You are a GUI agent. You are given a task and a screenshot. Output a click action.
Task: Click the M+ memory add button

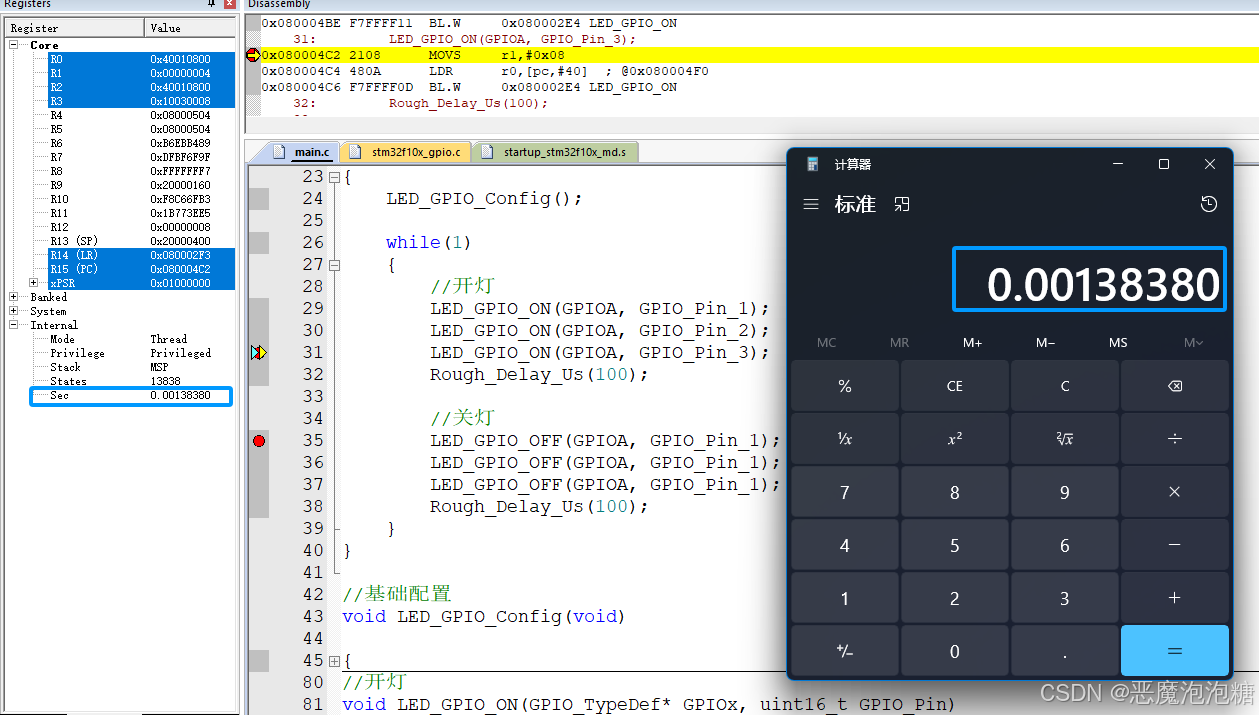(x=972, y=343)
